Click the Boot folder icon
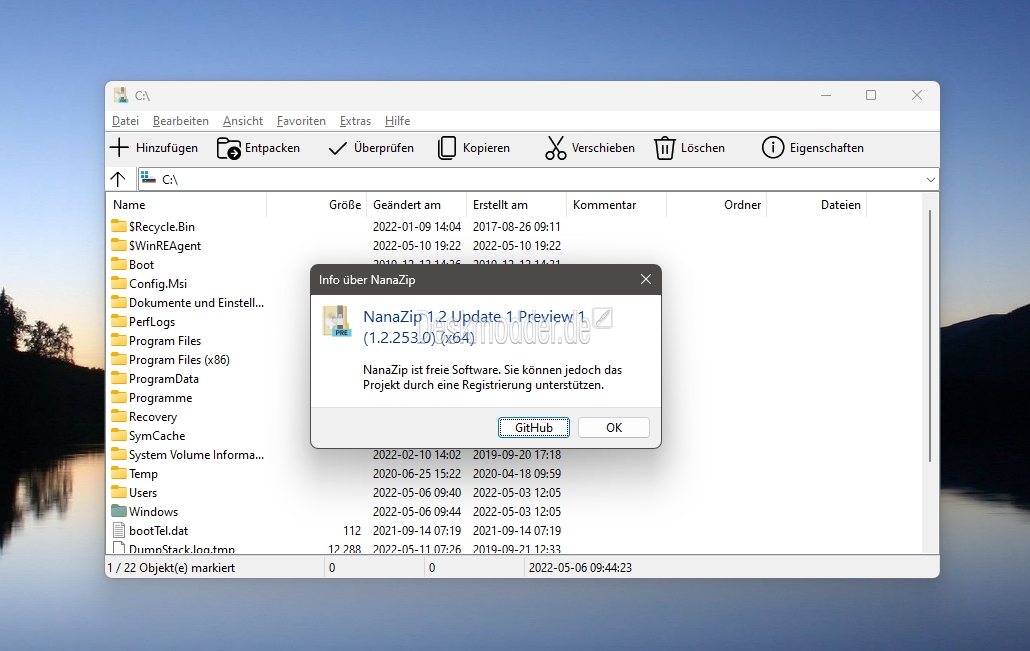The height and width of the screenshot is (651, 1030). click(119, 264)
